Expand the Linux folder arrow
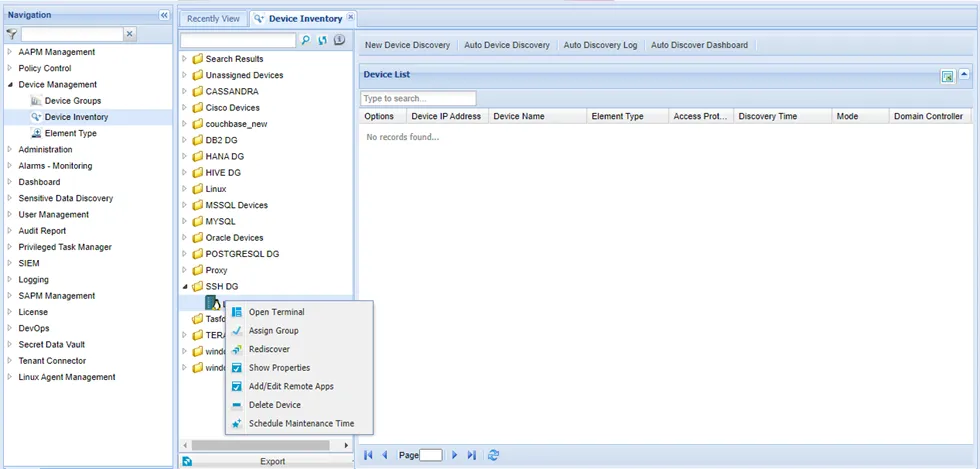980x469 pixels. (x=184, y=189)
